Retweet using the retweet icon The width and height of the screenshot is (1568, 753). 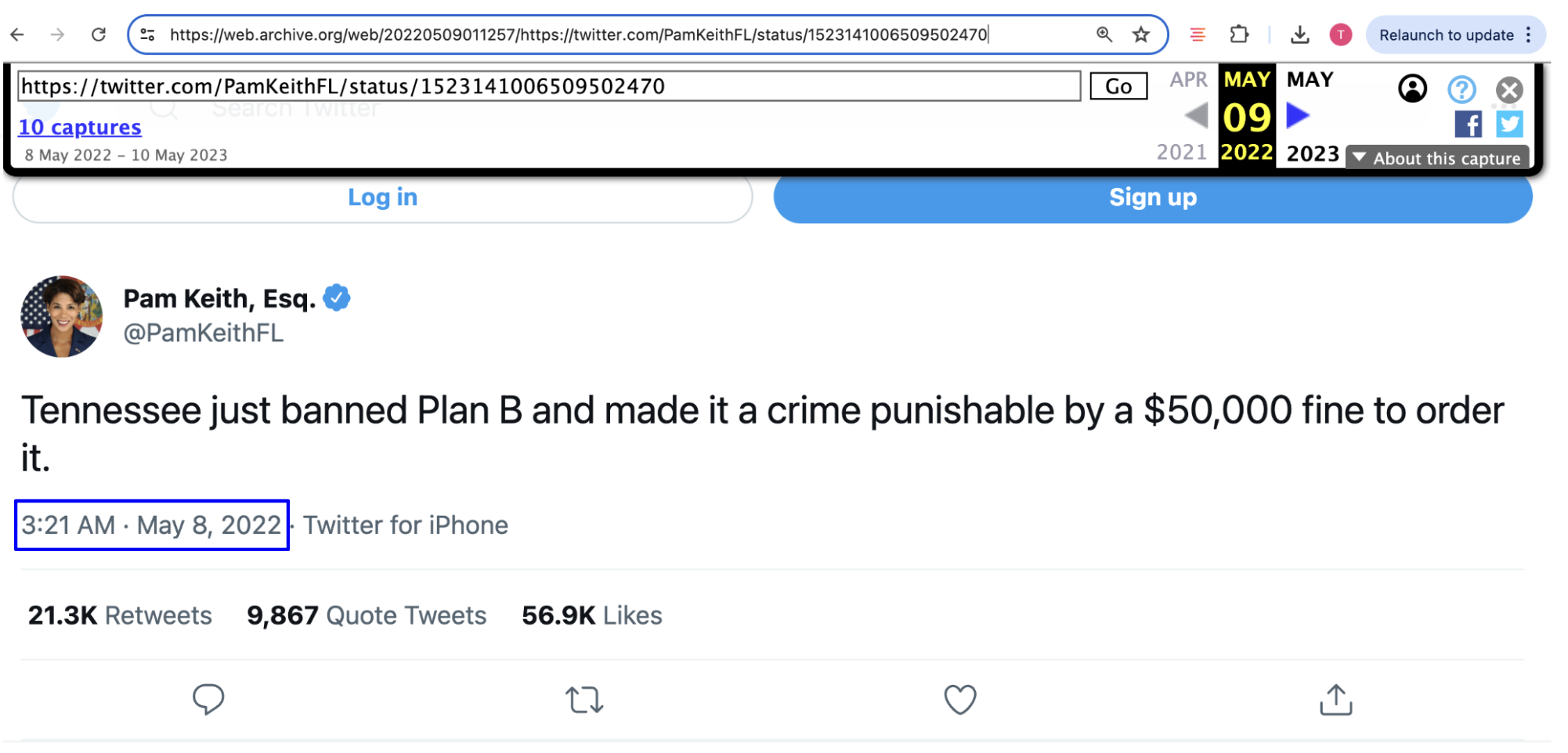pos(584,699)
